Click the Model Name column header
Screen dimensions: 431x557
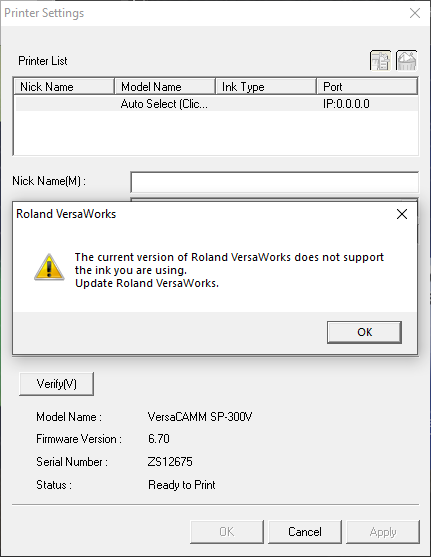165,87
